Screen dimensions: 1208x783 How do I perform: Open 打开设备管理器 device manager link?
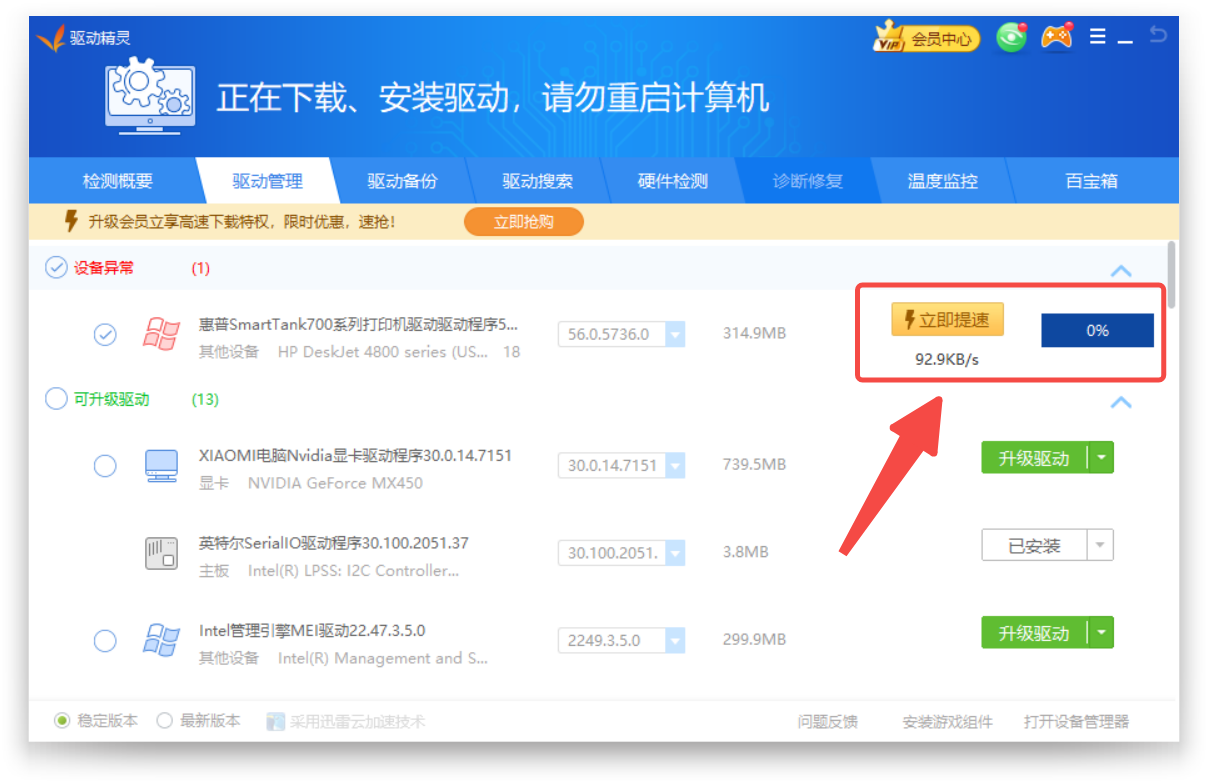(x=1076, y=720)
